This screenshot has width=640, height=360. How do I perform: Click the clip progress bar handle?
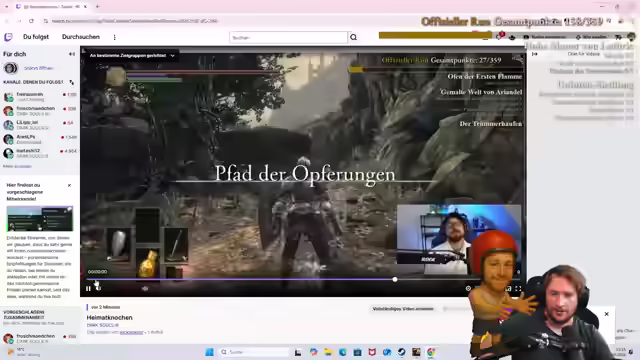(395, 280)
